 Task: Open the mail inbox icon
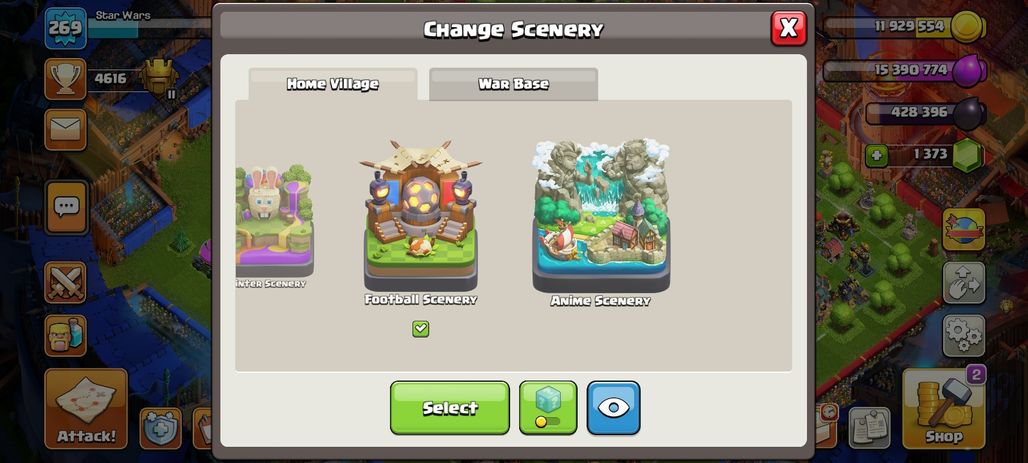pyautogui.click(x=65, y=129)
